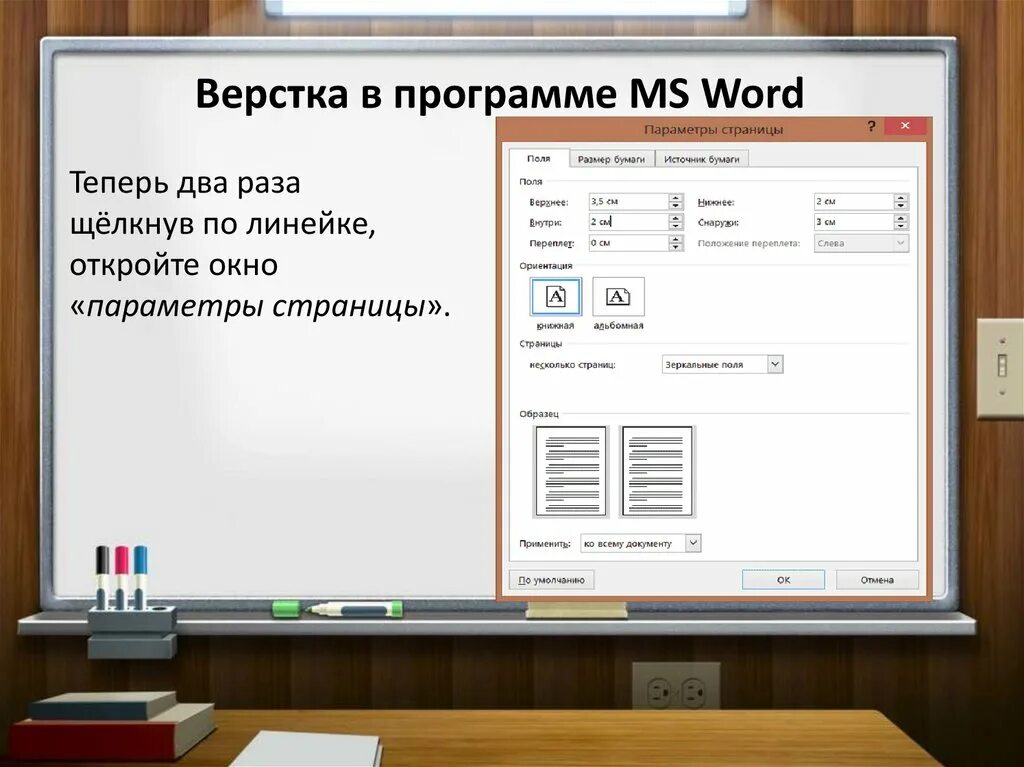Viewport: 1024px width, 767px height.
Task: Click the Страницы section label
Action: [541, 344]
